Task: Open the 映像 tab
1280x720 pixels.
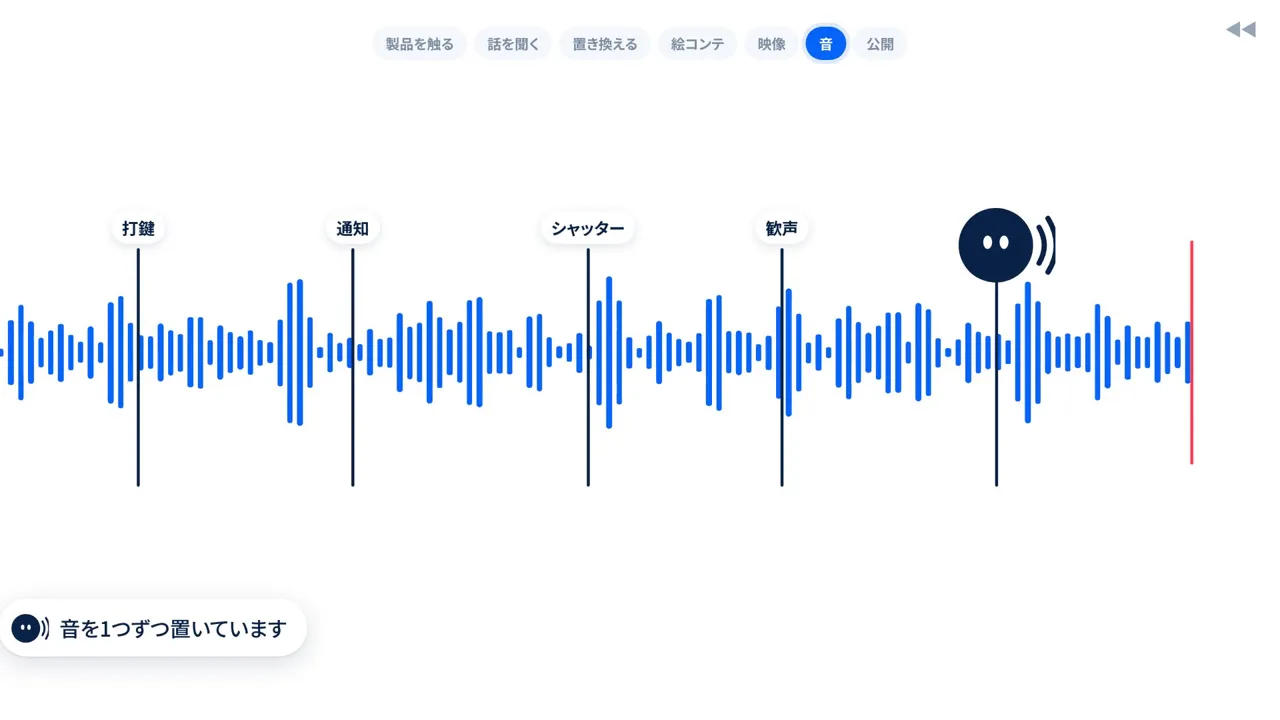Action: coord(771,44)
